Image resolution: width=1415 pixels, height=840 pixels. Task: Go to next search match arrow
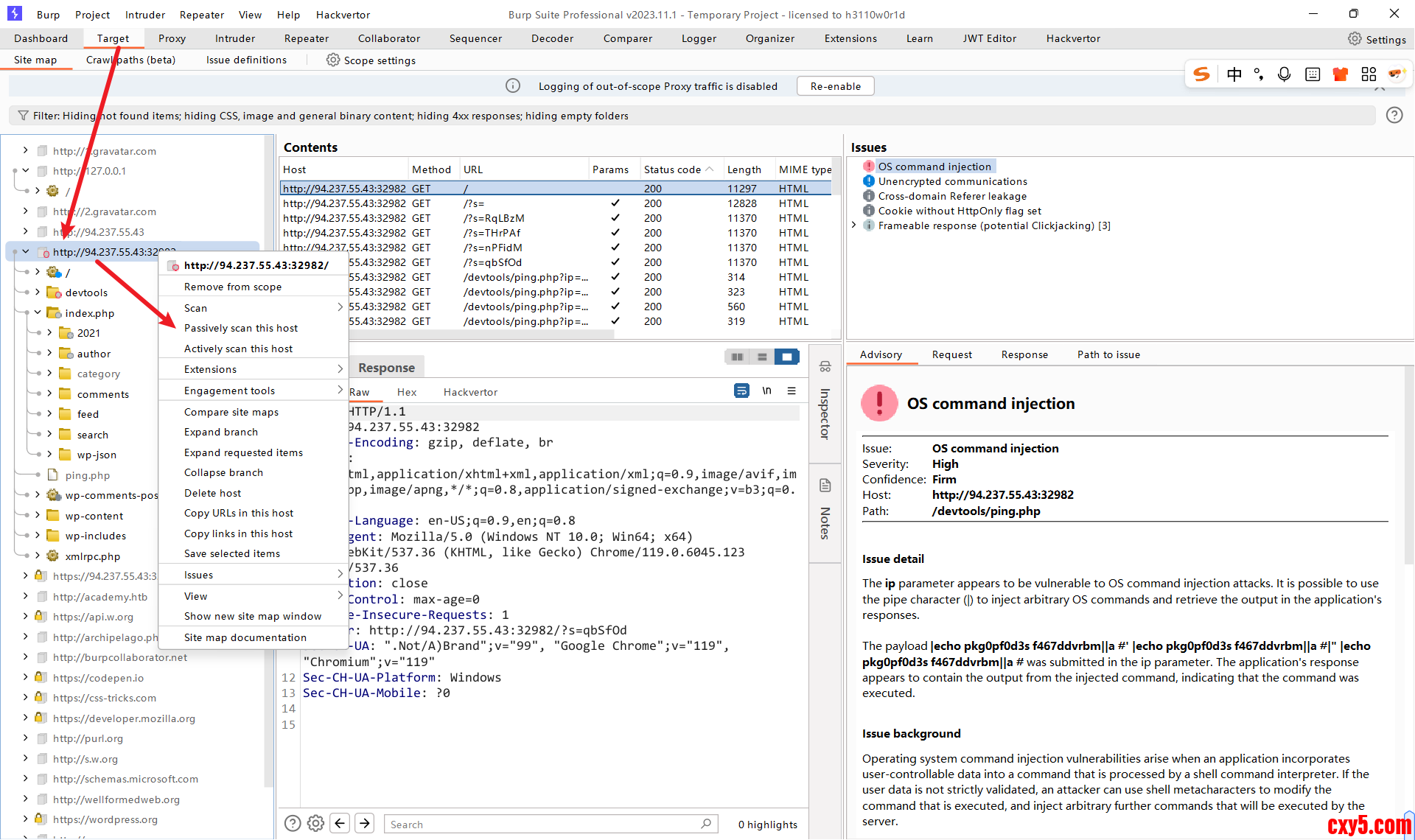(x=365, y=824)
